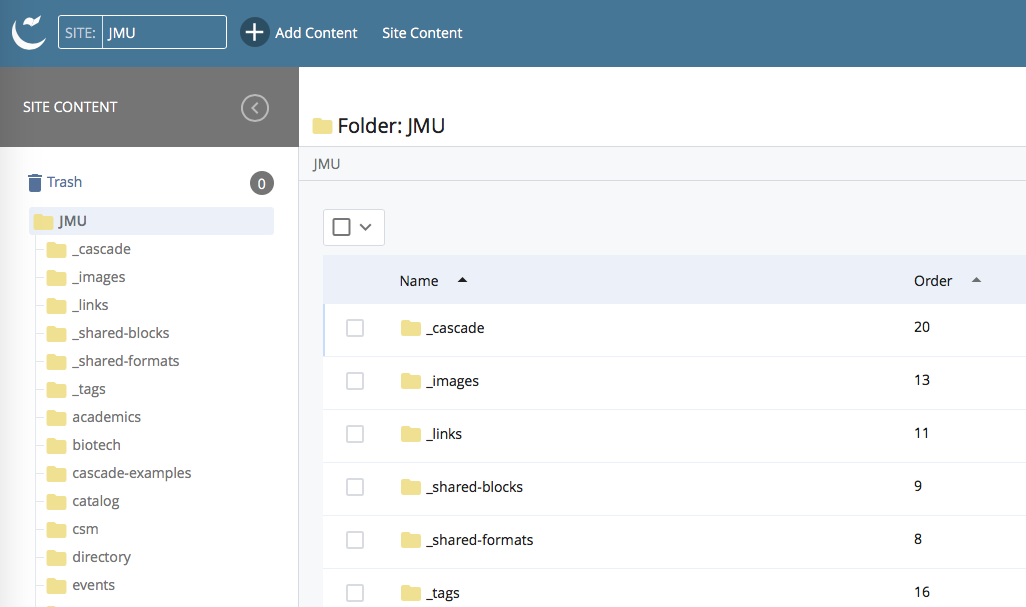Click the folder icon in _cascade table row

411,328
